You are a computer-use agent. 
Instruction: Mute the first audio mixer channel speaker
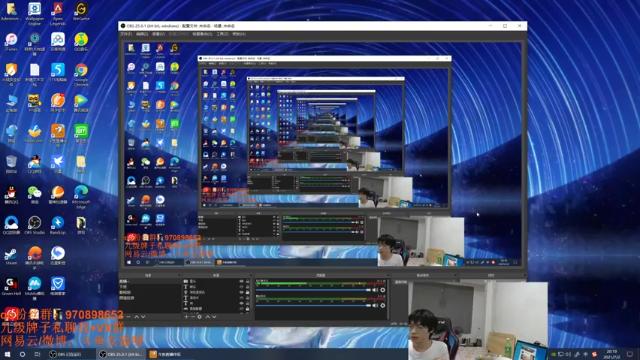click(x=375, y=290)
